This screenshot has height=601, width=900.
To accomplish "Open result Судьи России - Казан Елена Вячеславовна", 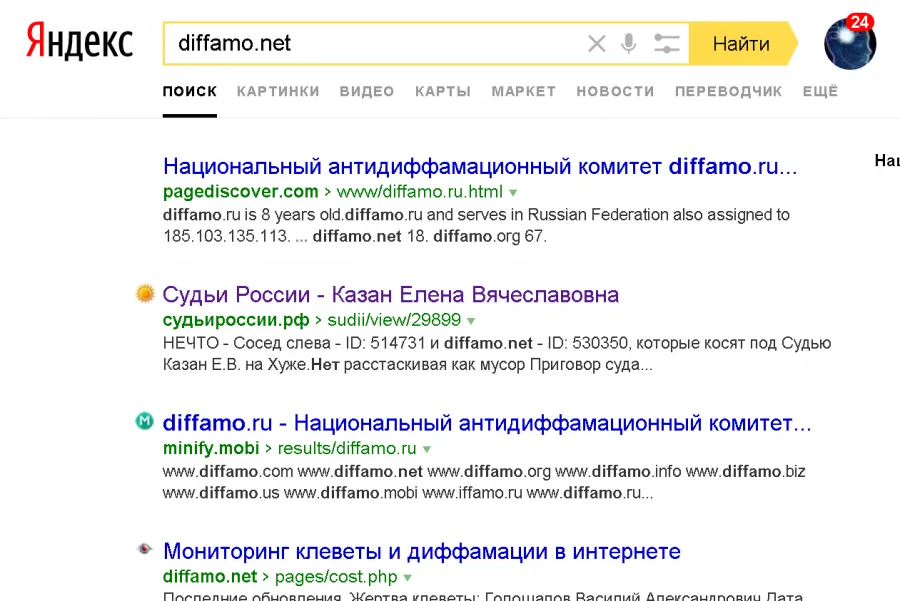I will [x=391, y=294].
